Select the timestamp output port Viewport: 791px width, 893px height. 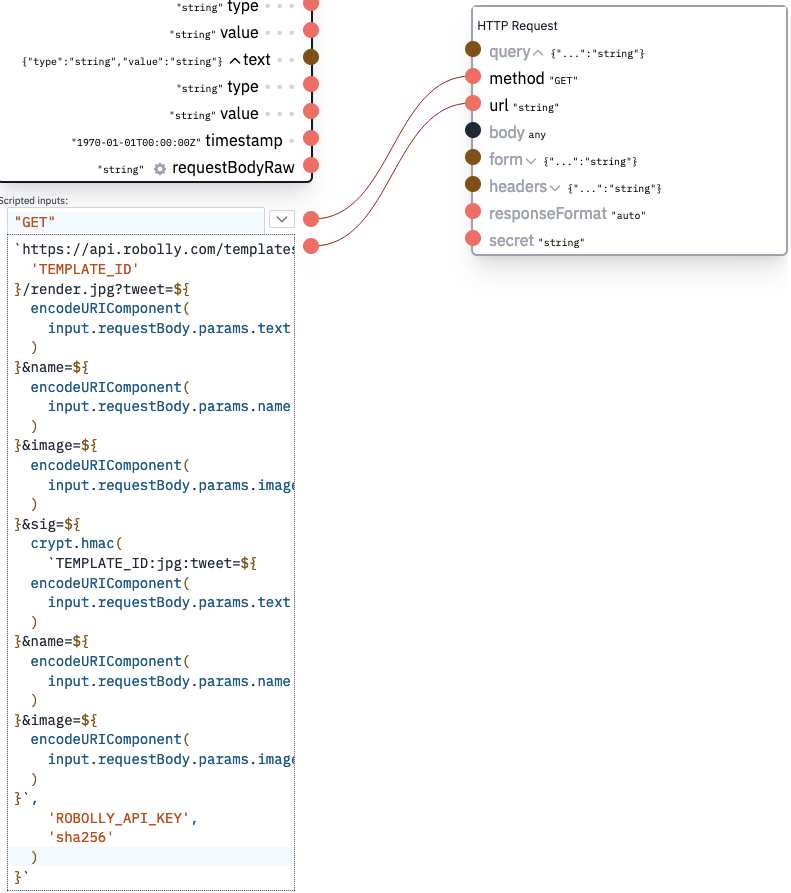click(x=311, y=138)
